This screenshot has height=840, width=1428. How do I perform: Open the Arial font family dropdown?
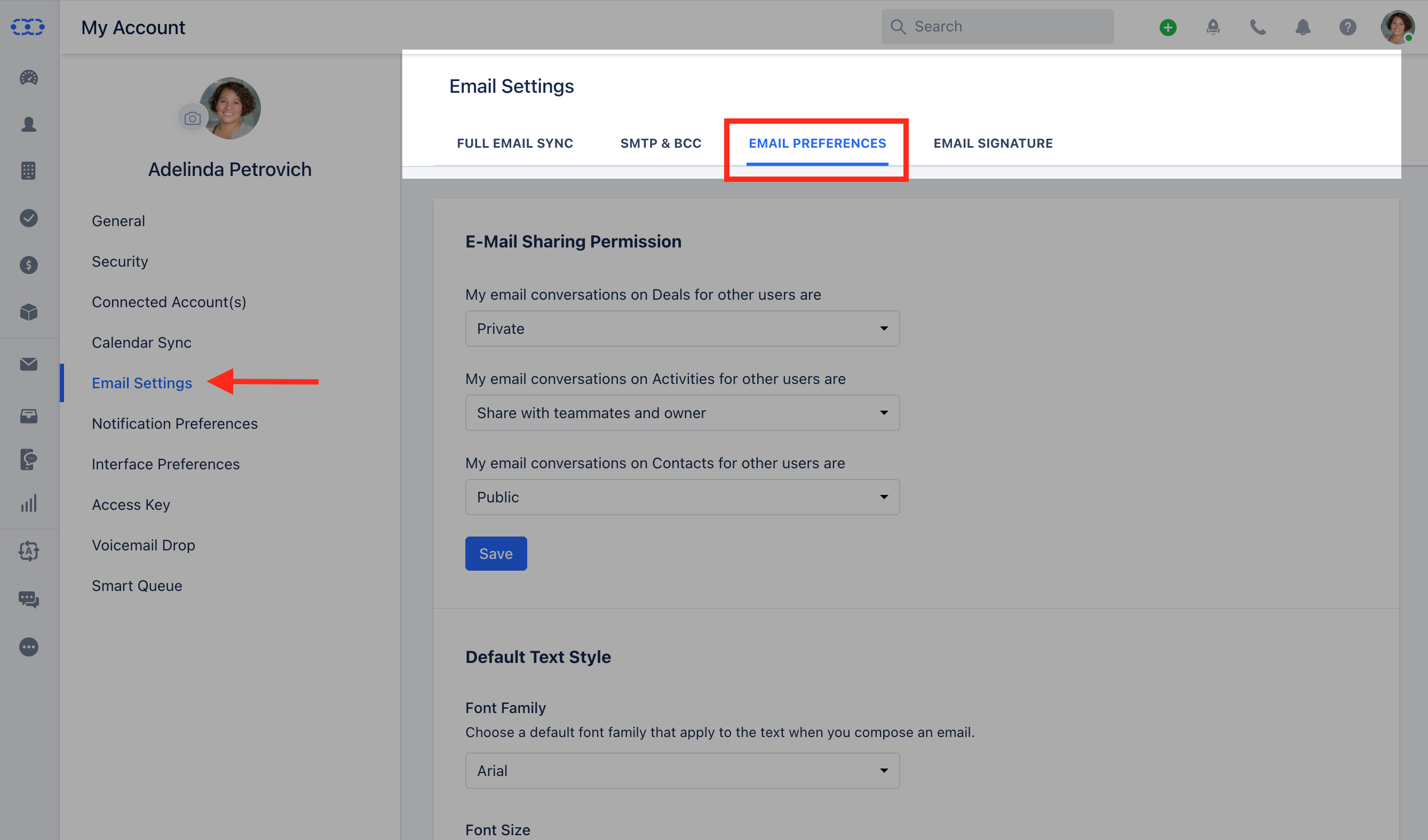(683, 771)
